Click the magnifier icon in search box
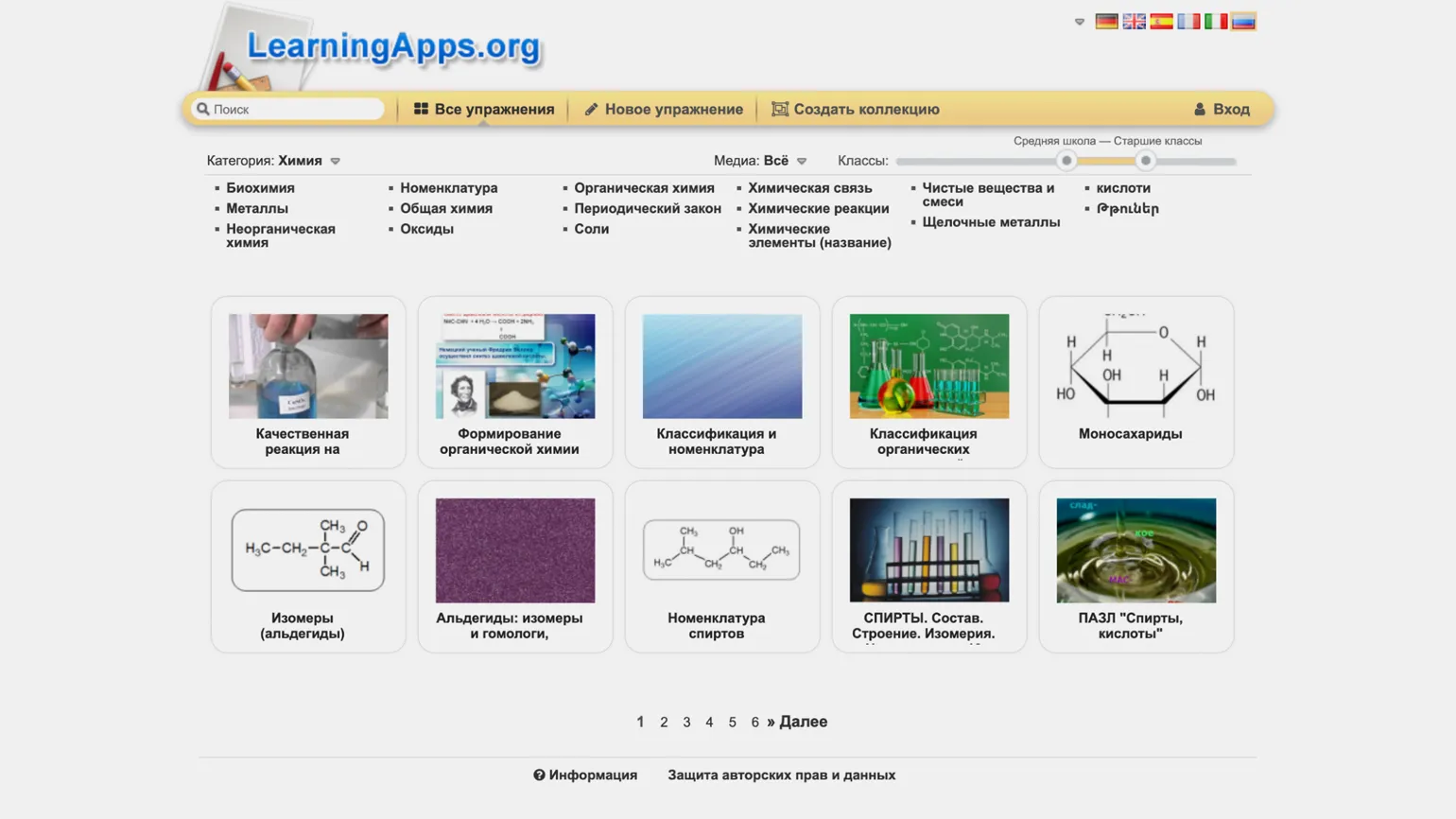 202,109
